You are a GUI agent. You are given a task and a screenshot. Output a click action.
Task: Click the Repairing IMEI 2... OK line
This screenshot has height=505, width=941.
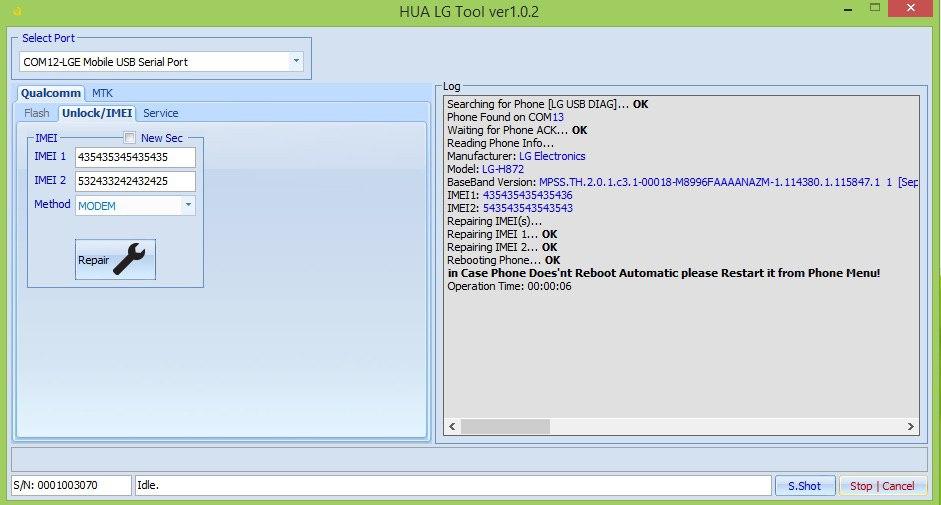(502, 247)
